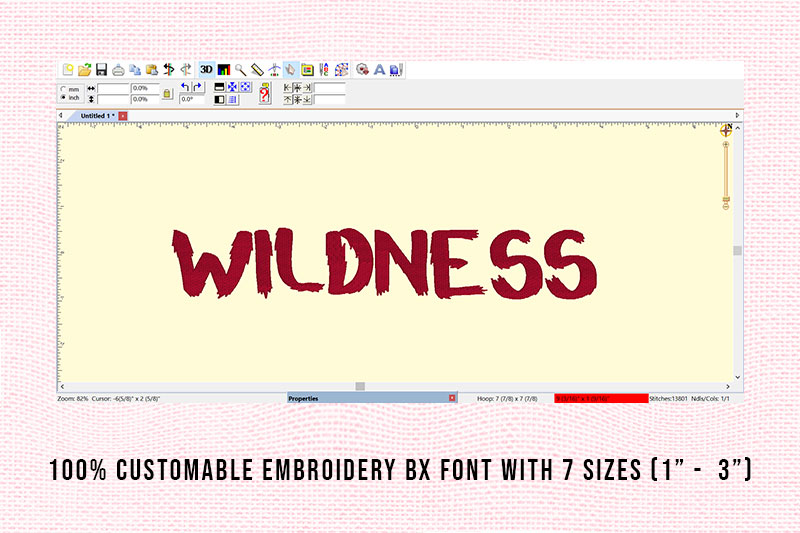This screenshot has height=533, width=800.
Task: Click the horizontal scrollbar thumb
Action: click(360, 386)
